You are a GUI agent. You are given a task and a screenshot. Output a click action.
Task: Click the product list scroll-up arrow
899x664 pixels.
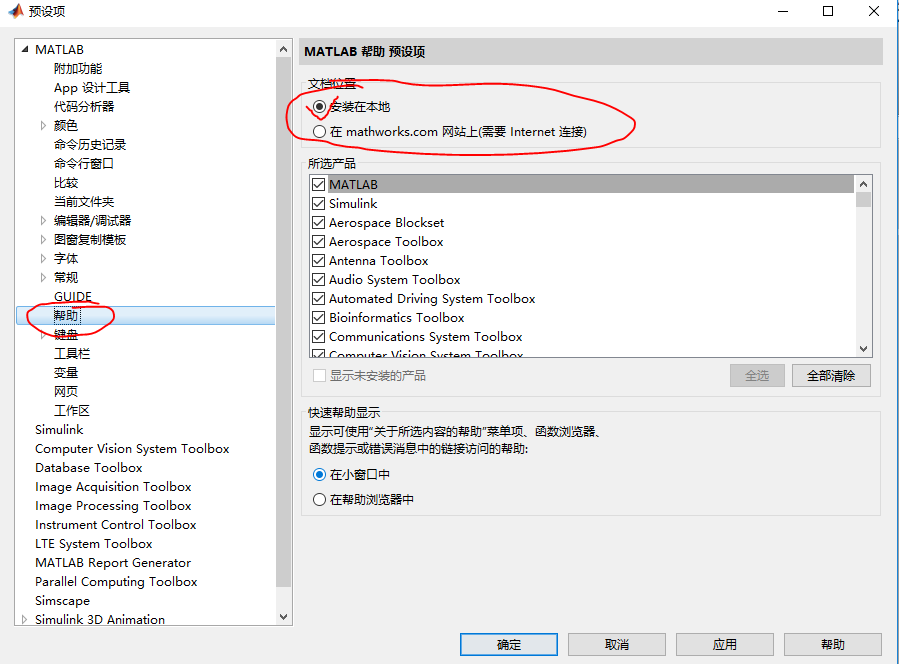(x=863, y=184)
